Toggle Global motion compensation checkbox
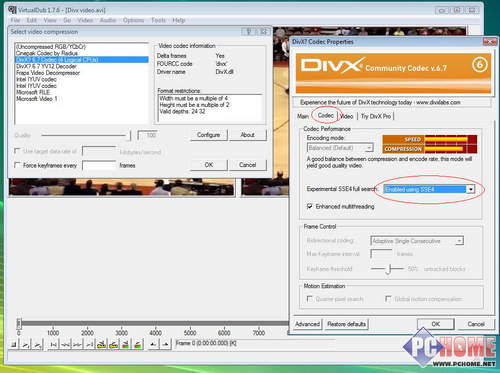500x373 pixels. pyautogui.click(x=388, y=298)
